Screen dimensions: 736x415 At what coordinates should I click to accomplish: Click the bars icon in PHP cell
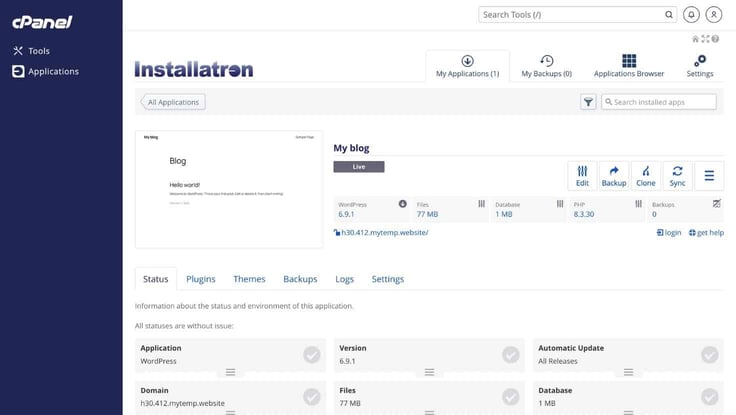638,204
